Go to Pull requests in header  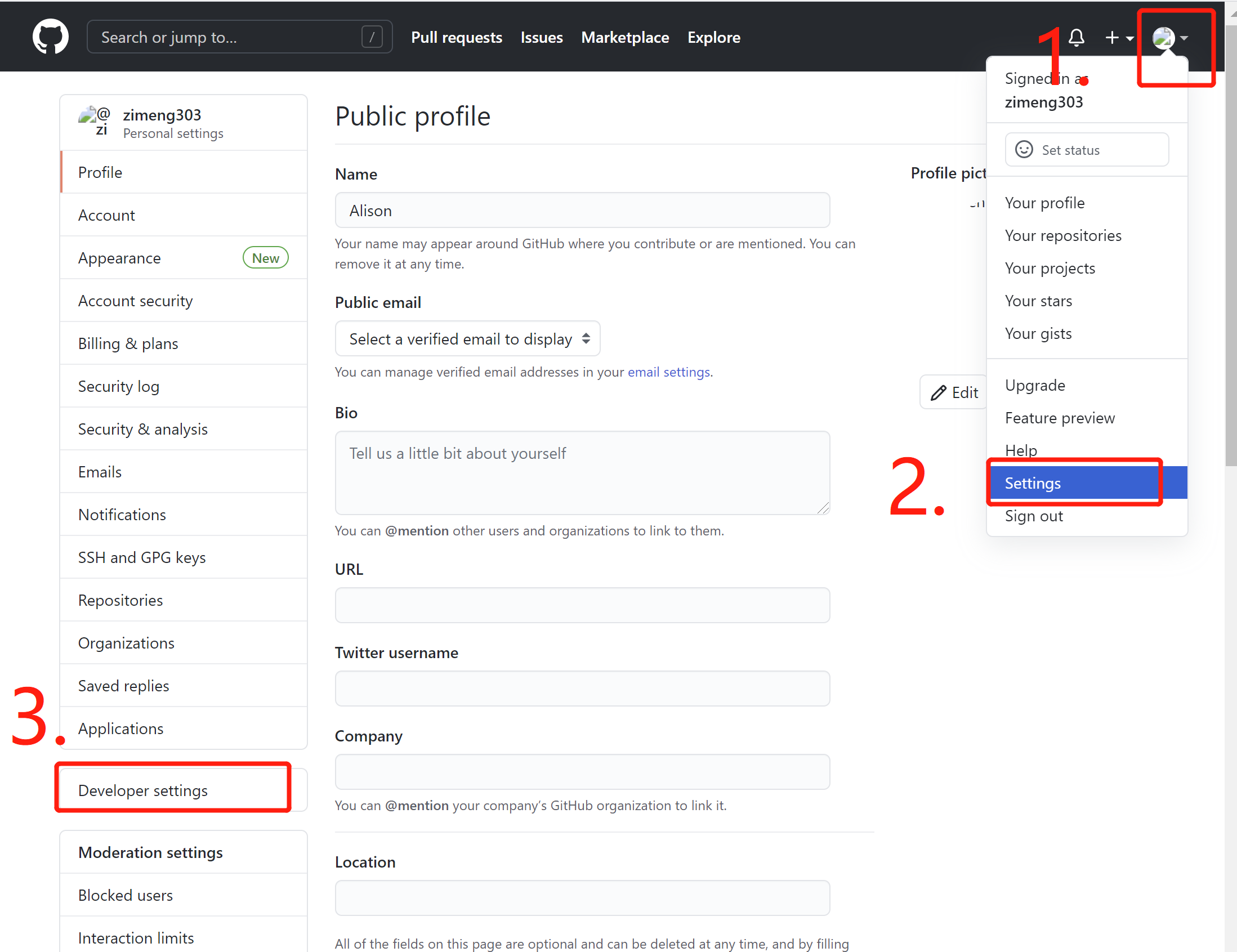tap(457, 37)
